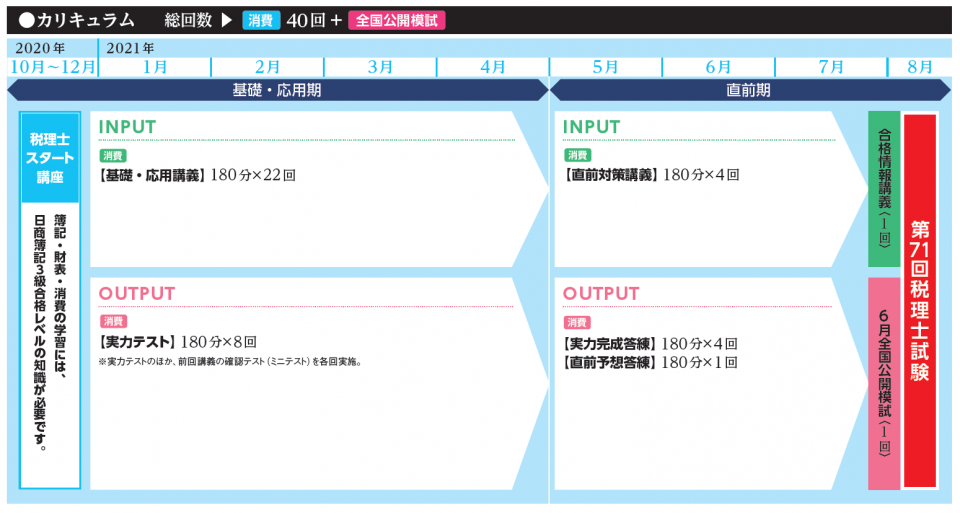Click the cyan 消費 badge in the header

261,20
